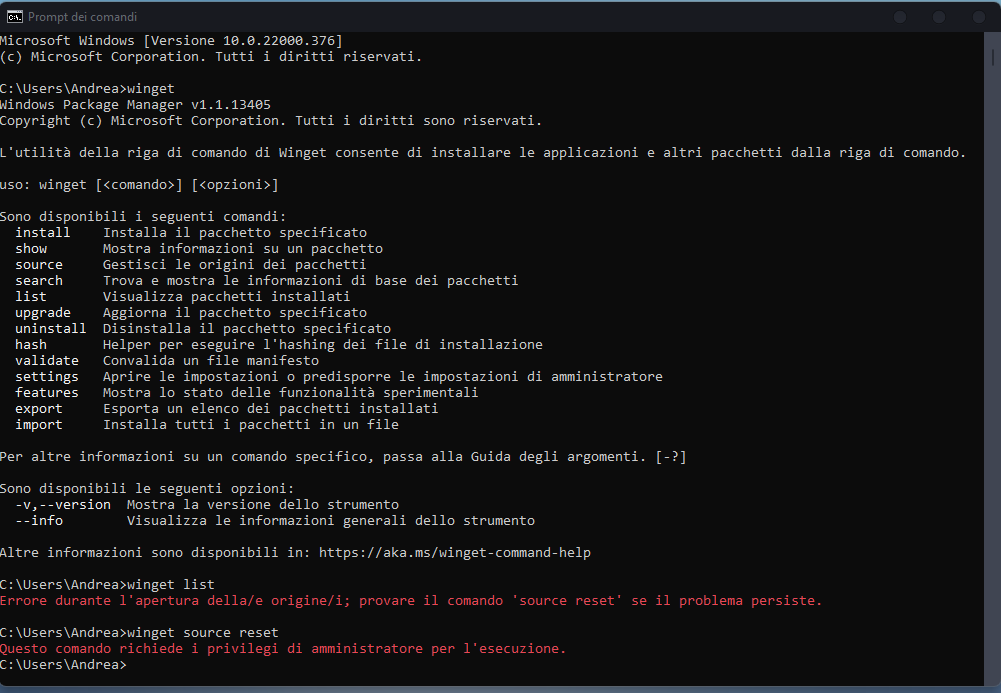Click 'Mostra la versione dello strumento' text
Image resolution: width=1001 pixels, height=693 pixels.
(x=262, y=505)
